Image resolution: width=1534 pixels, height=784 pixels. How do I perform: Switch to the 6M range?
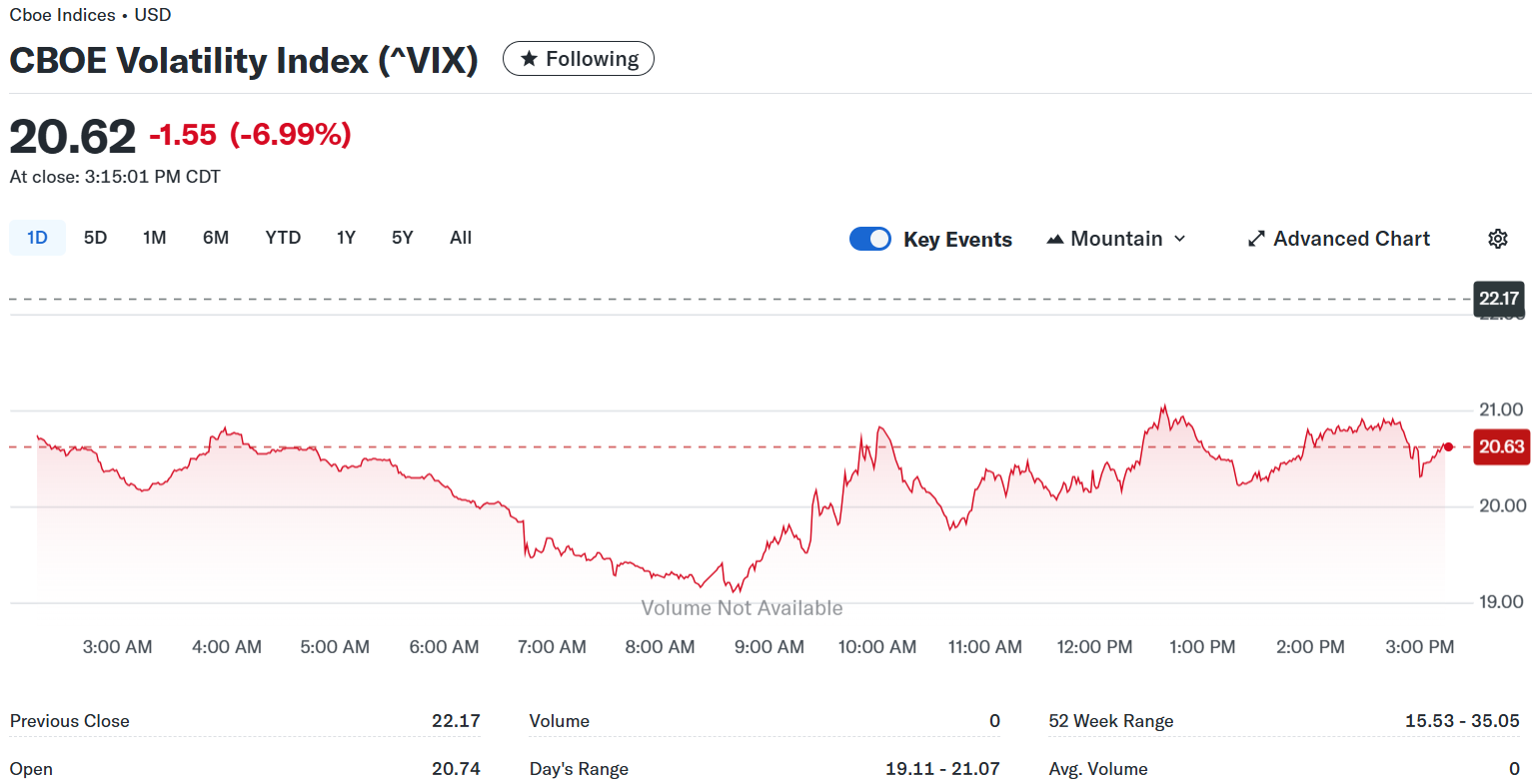(216, 238)
